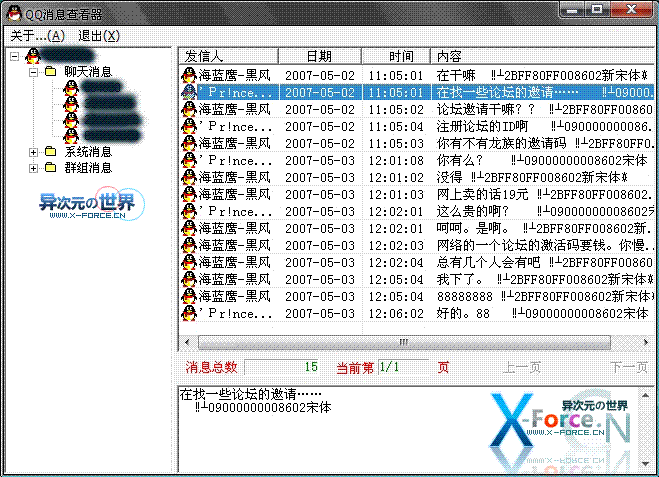The height and width of the screenshot is (477, 659).
Task: Click time cell 12:01:08
Action: pos(396,161)
